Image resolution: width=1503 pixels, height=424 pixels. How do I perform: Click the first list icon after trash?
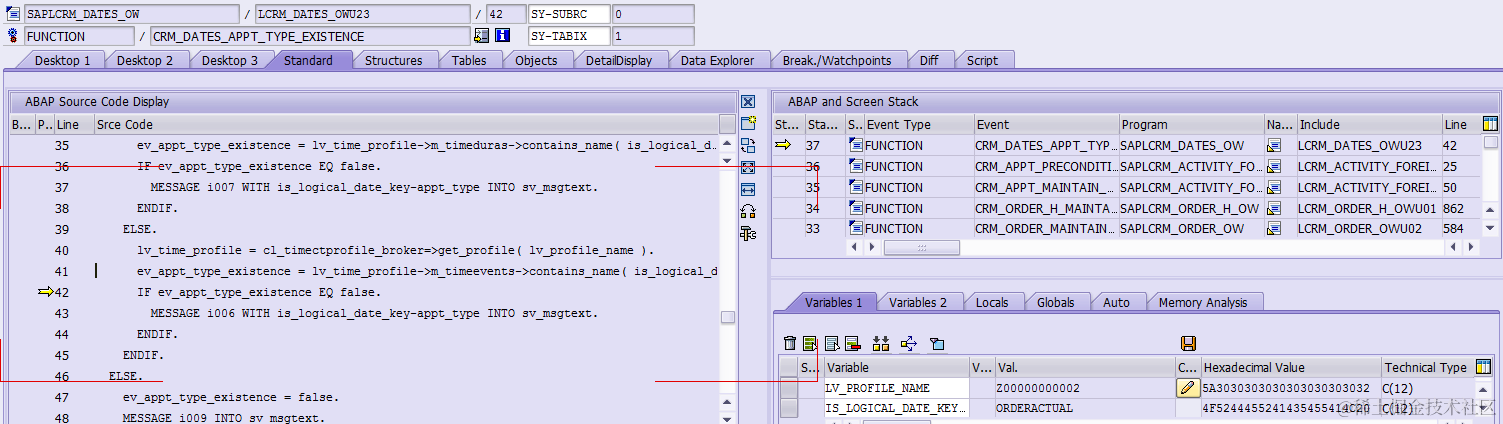click(810, 344)
